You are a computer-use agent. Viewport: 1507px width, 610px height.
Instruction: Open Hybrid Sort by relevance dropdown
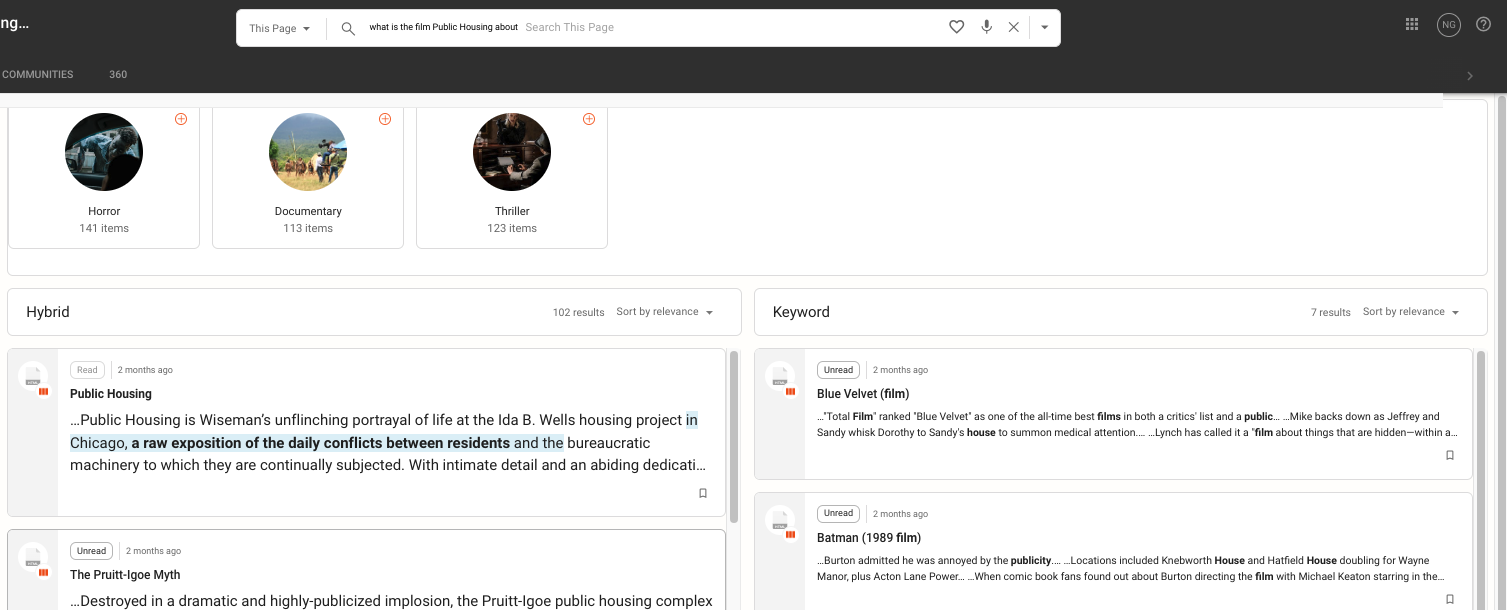[x=665, y=312]
